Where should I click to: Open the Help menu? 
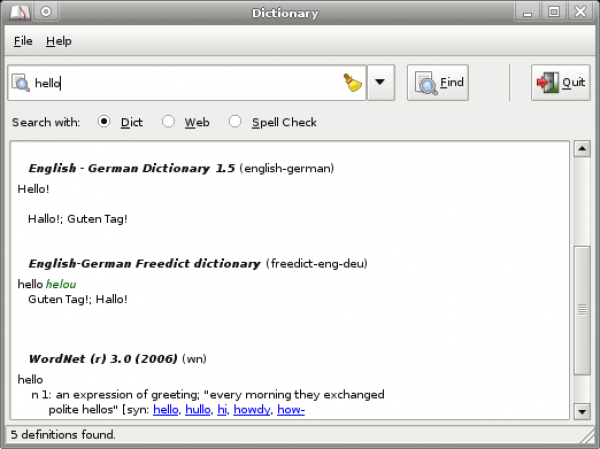point(59,41)
